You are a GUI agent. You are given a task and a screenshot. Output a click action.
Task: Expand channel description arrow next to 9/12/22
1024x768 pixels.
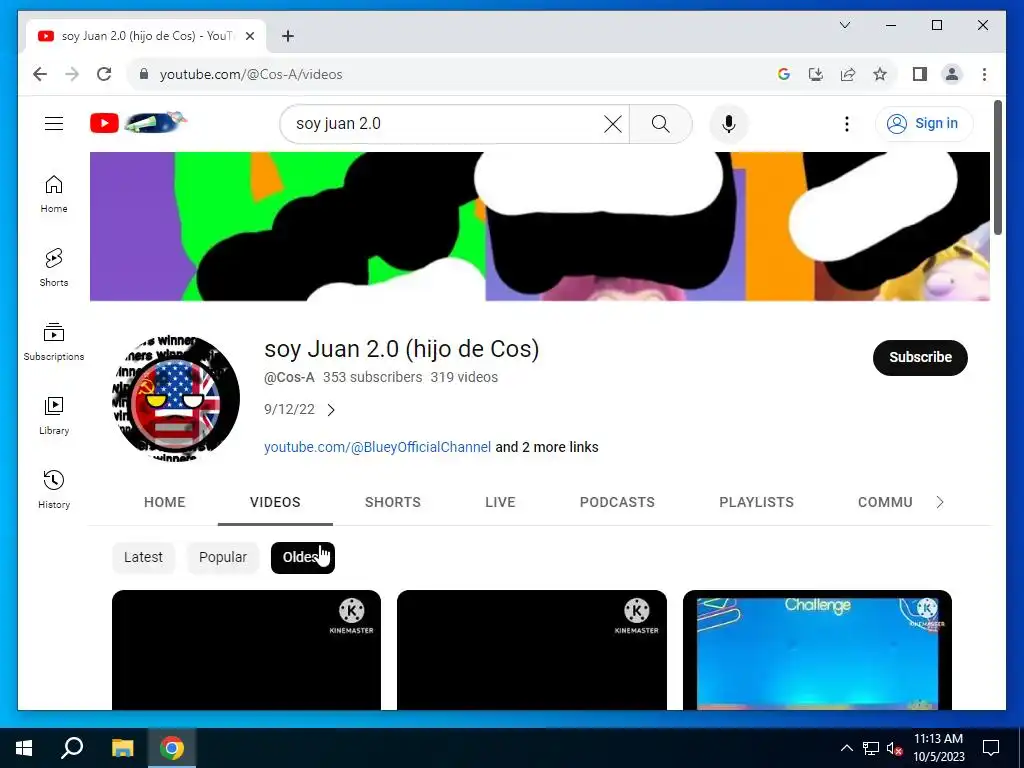[331, 410]
